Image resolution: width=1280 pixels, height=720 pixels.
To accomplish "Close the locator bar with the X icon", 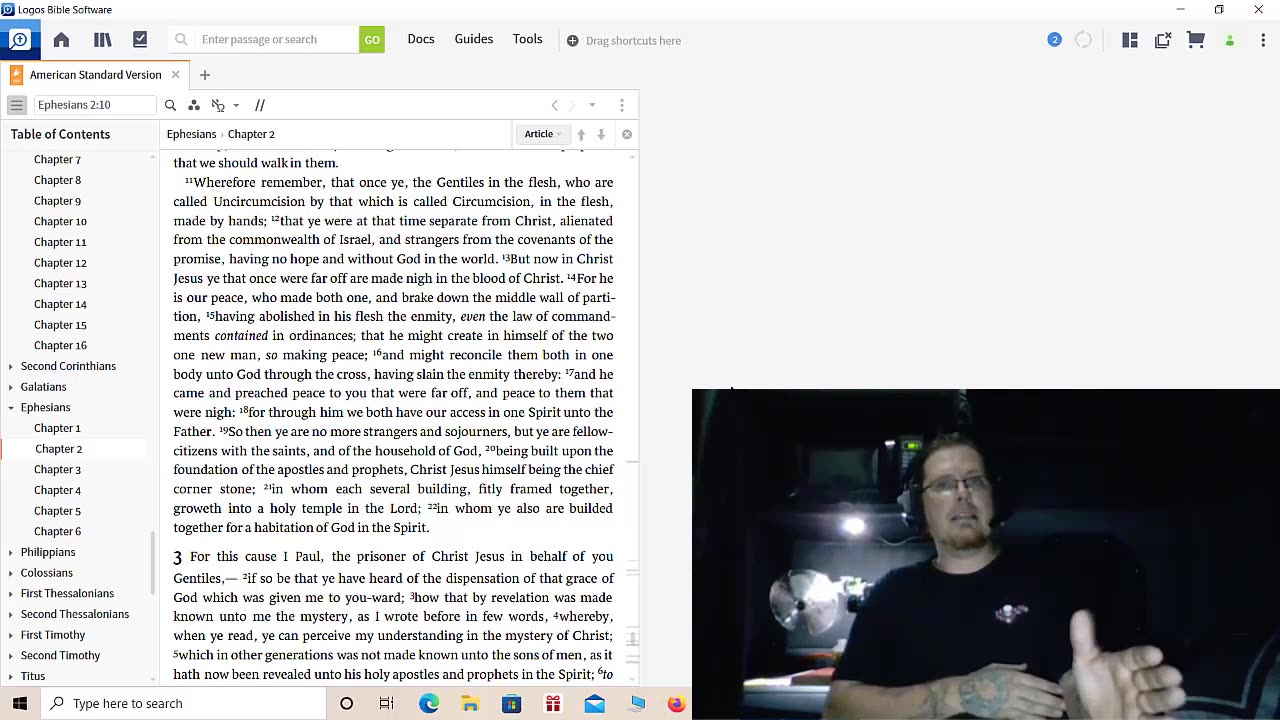I will point(627,134).
